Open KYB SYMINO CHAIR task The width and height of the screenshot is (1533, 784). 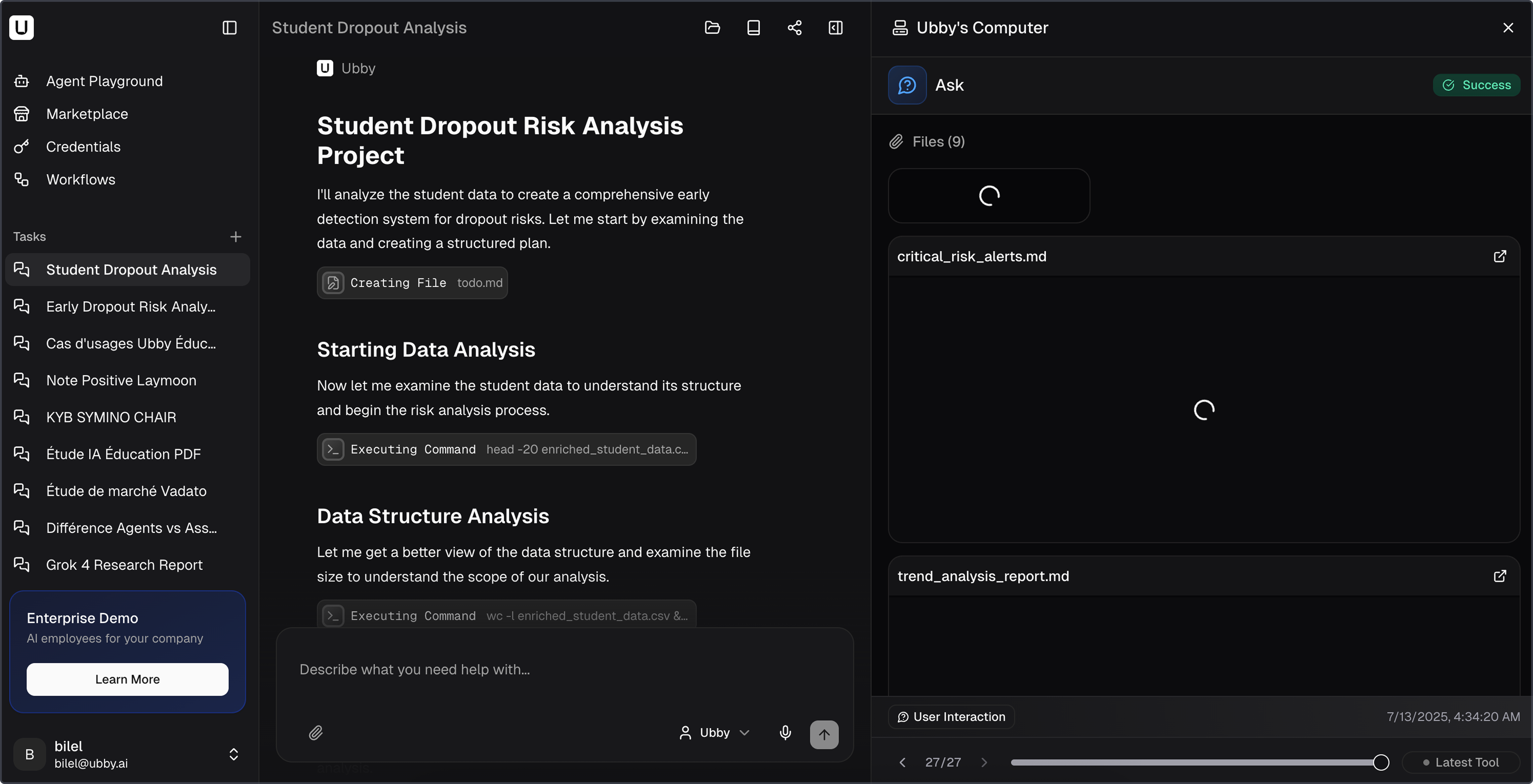(x=127, y=417)
